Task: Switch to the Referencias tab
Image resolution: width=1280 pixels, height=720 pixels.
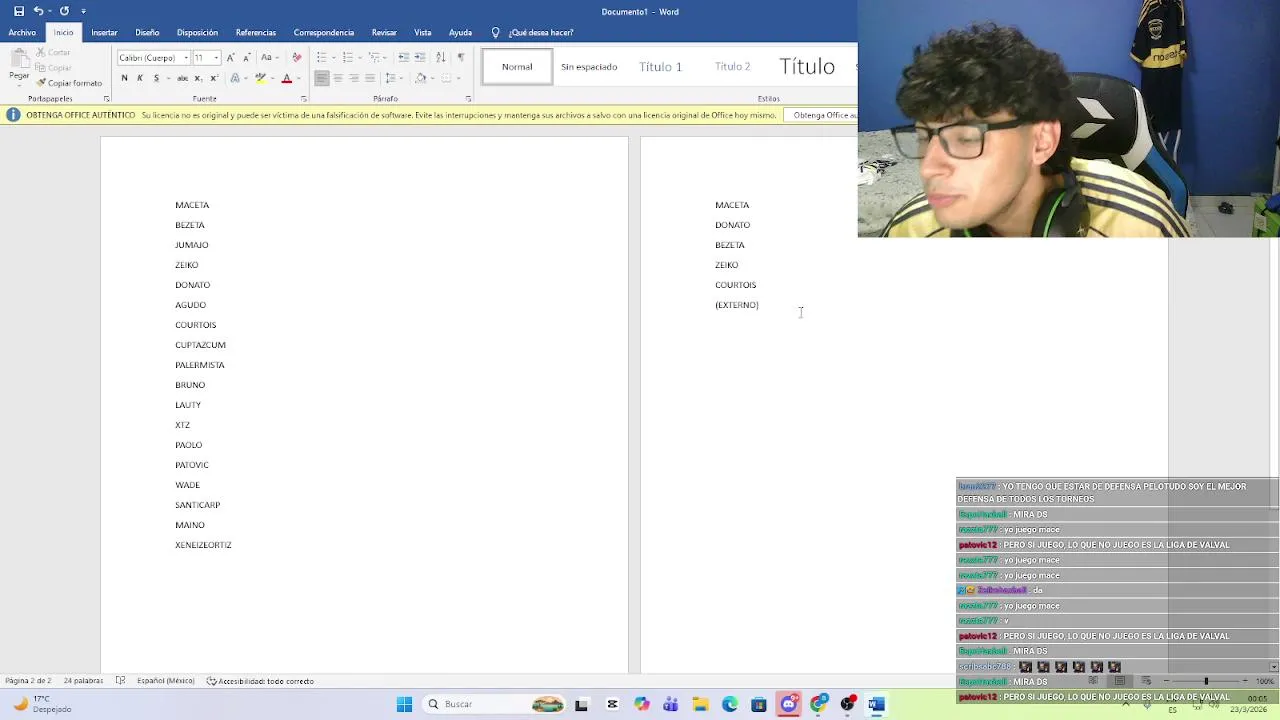Action: click(x=256, y=32)
